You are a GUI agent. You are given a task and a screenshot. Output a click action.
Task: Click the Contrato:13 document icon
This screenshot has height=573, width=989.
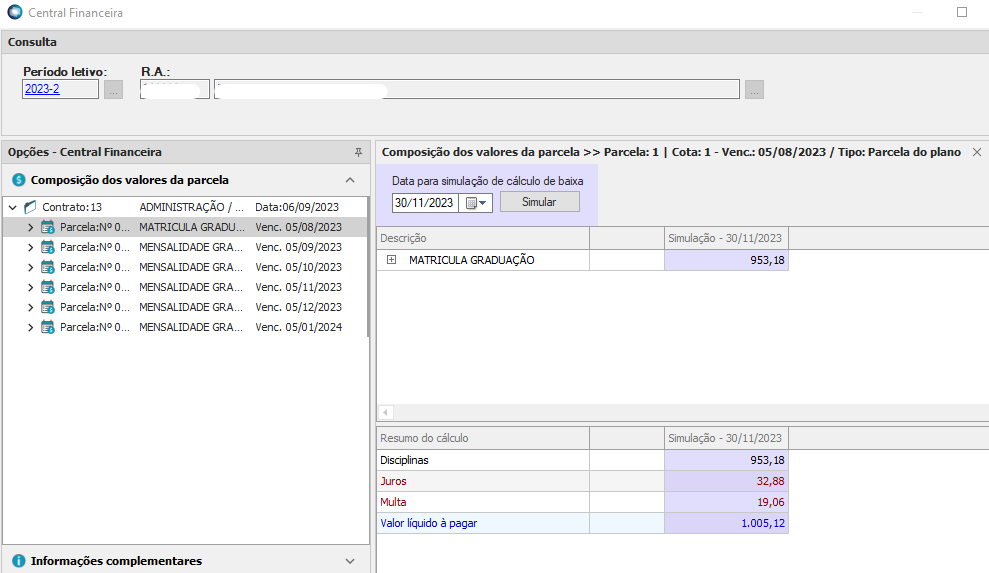30,207
